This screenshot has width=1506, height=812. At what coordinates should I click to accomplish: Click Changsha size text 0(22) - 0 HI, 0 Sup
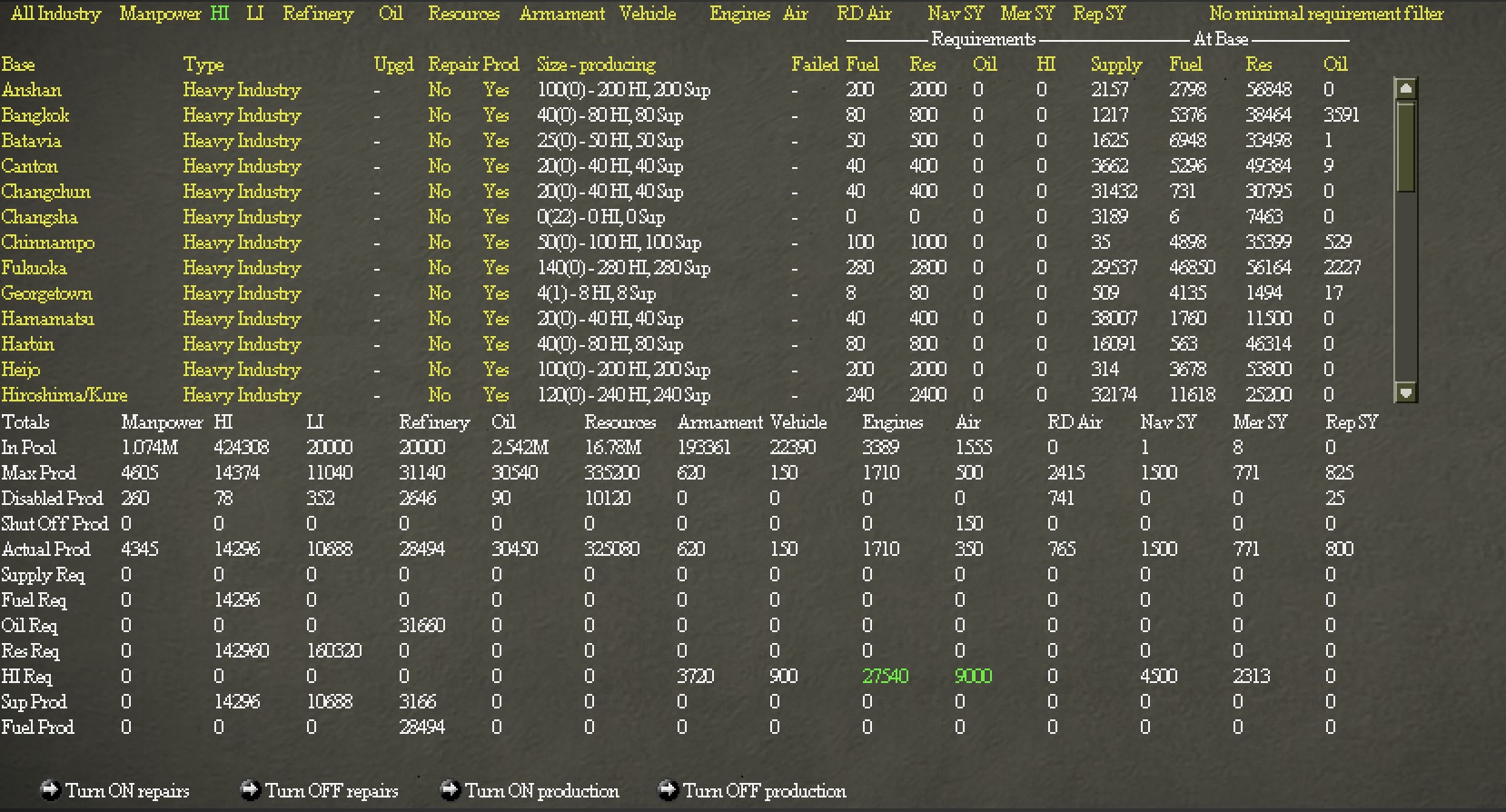click(600, 217)
